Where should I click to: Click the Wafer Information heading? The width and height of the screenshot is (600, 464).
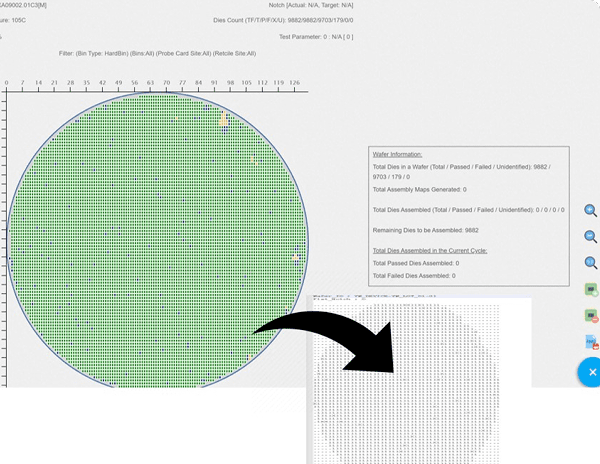[397, 155]
